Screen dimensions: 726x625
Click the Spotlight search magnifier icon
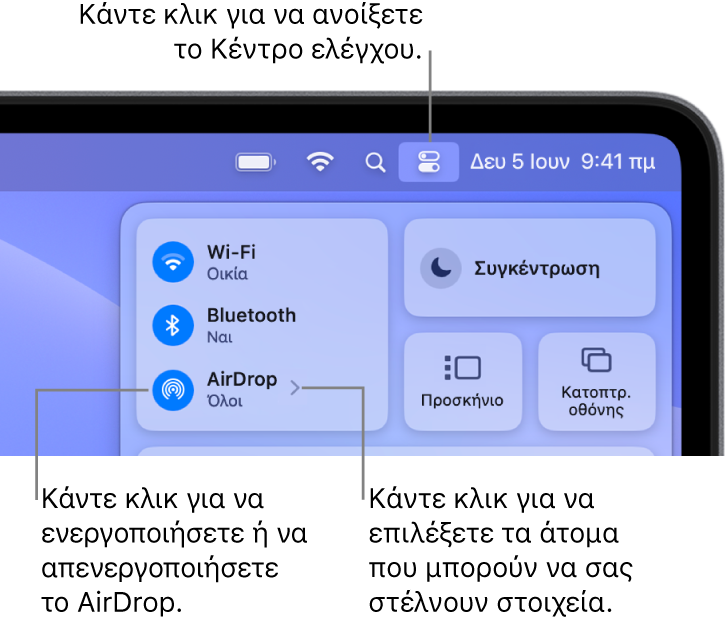375,162
